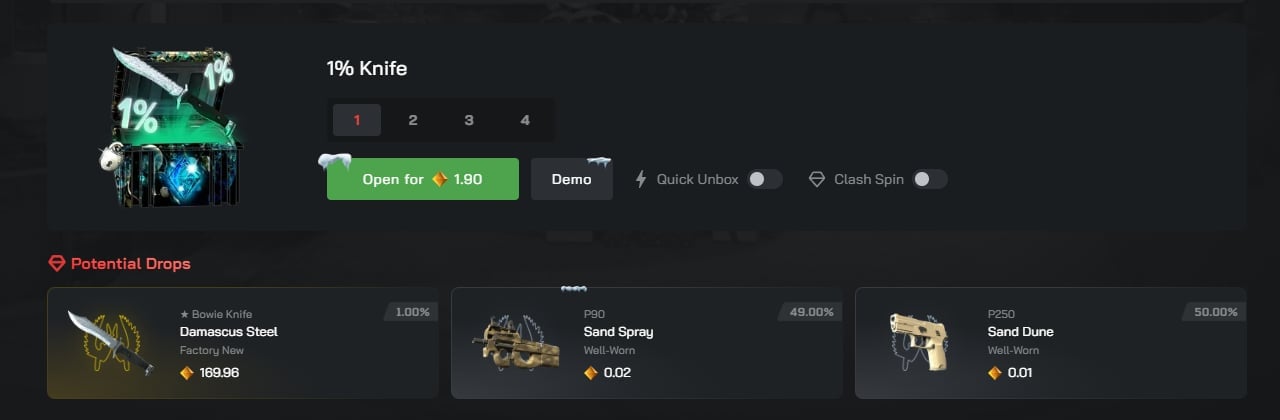
Task: Enable the Quick Unbox toggle
Action: (764, 180)
